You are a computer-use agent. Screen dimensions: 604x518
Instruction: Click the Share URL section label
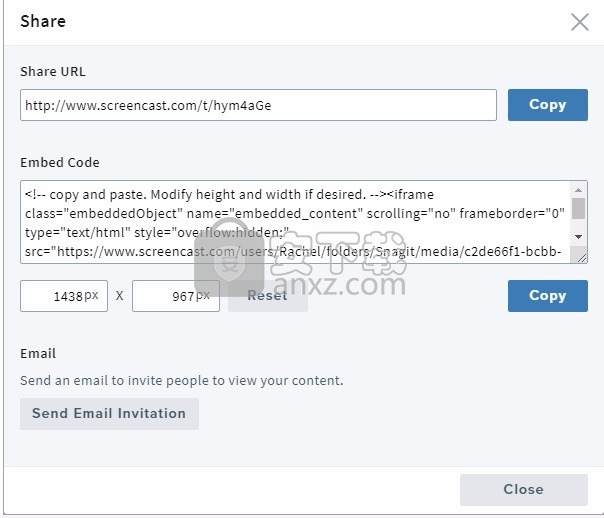point(53,72)
